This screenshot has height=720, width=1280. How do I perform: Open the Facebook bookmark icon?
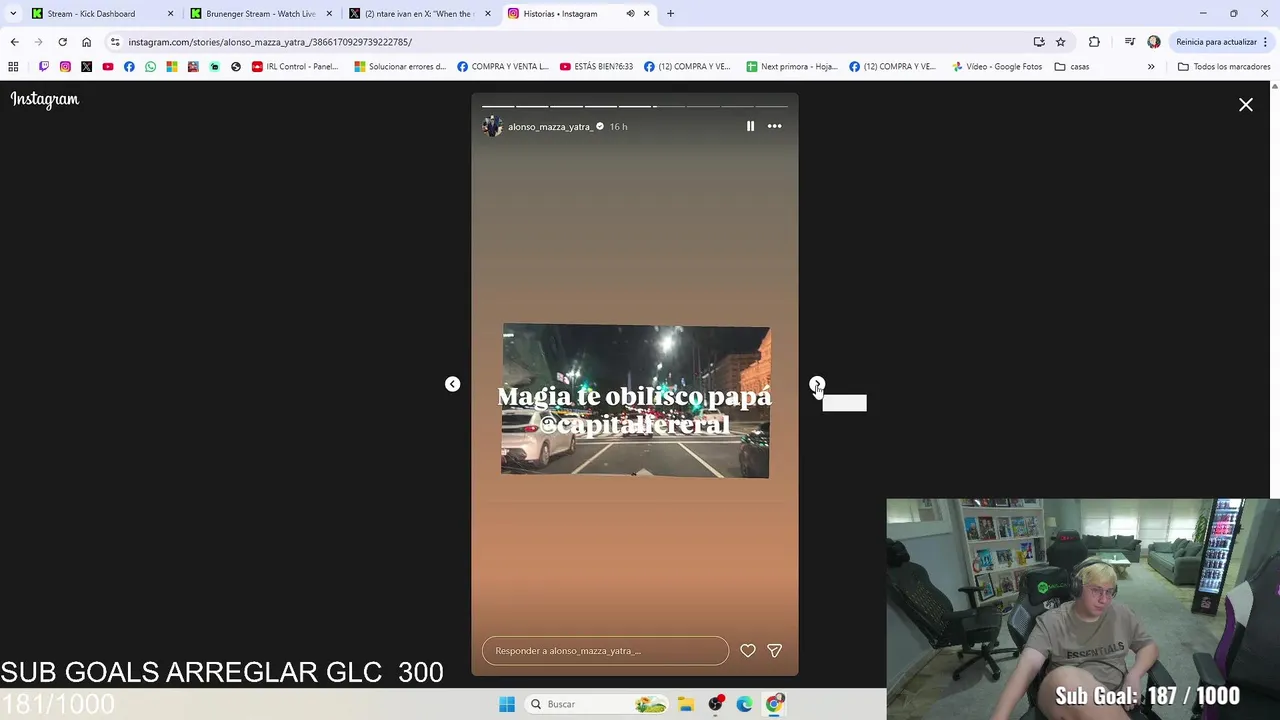tap(129, 67)
